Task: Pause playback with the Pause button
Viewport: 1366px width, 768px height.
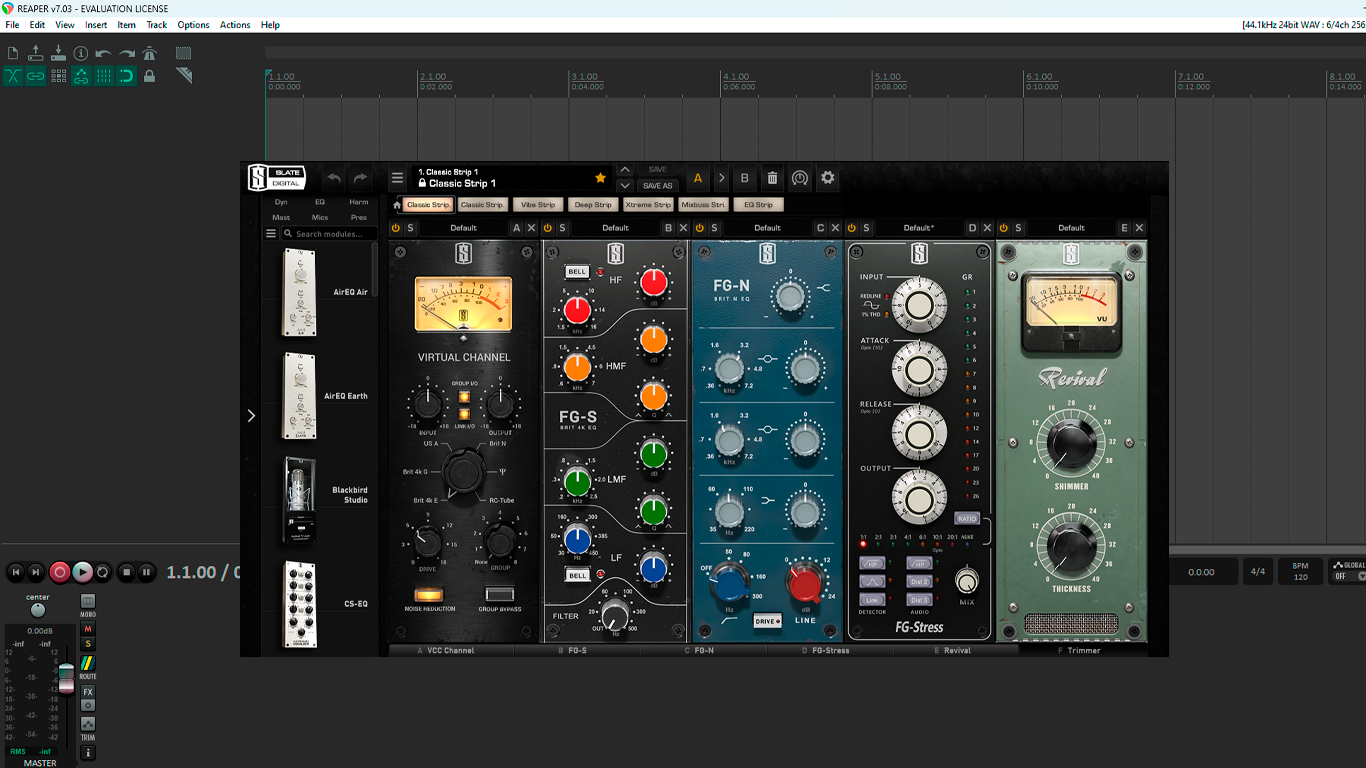Action: pyautogui.click(x=146, y=572)
